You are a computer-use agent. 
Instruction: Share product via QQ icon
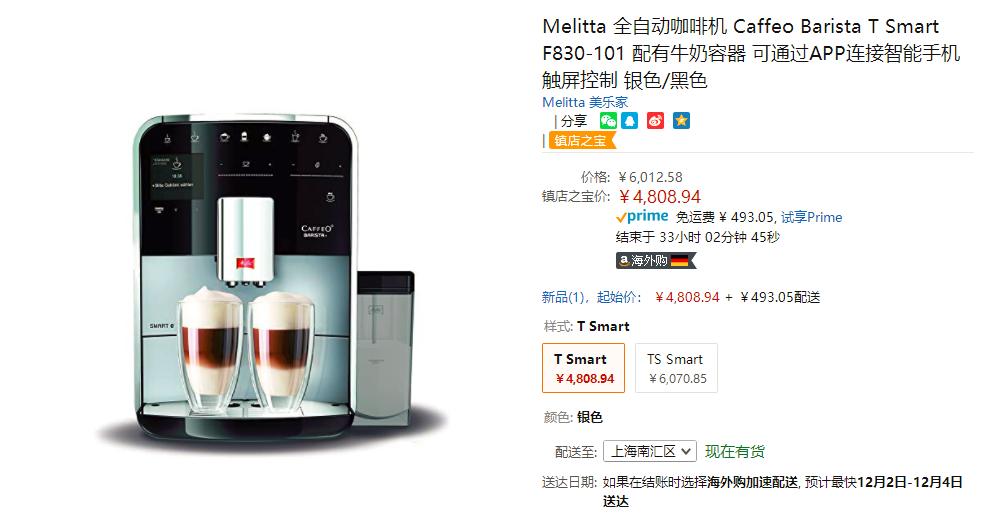(629, 121)
